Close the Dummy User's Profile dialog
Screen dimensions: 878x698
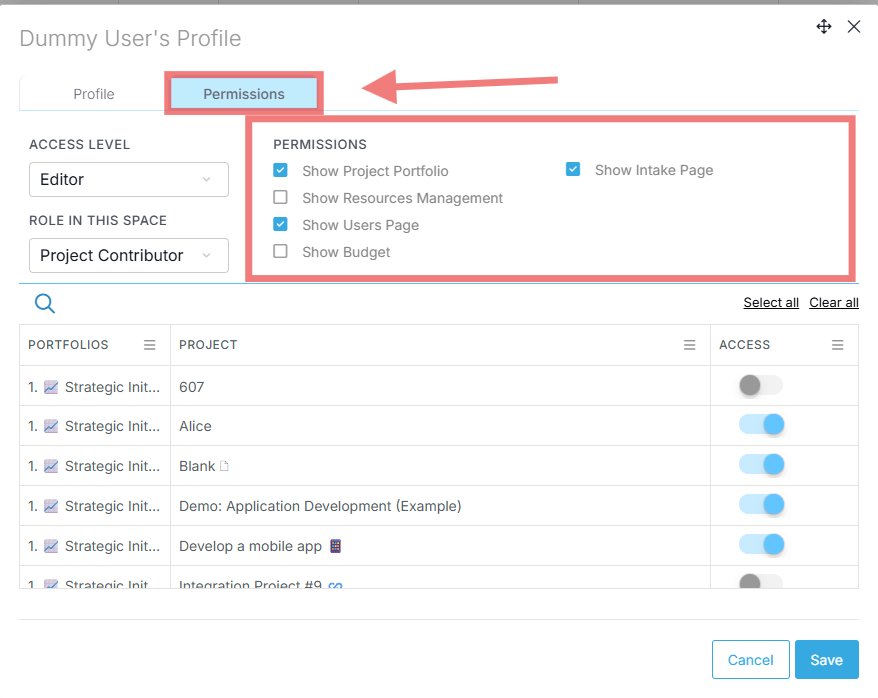click(x=854, y=27)
